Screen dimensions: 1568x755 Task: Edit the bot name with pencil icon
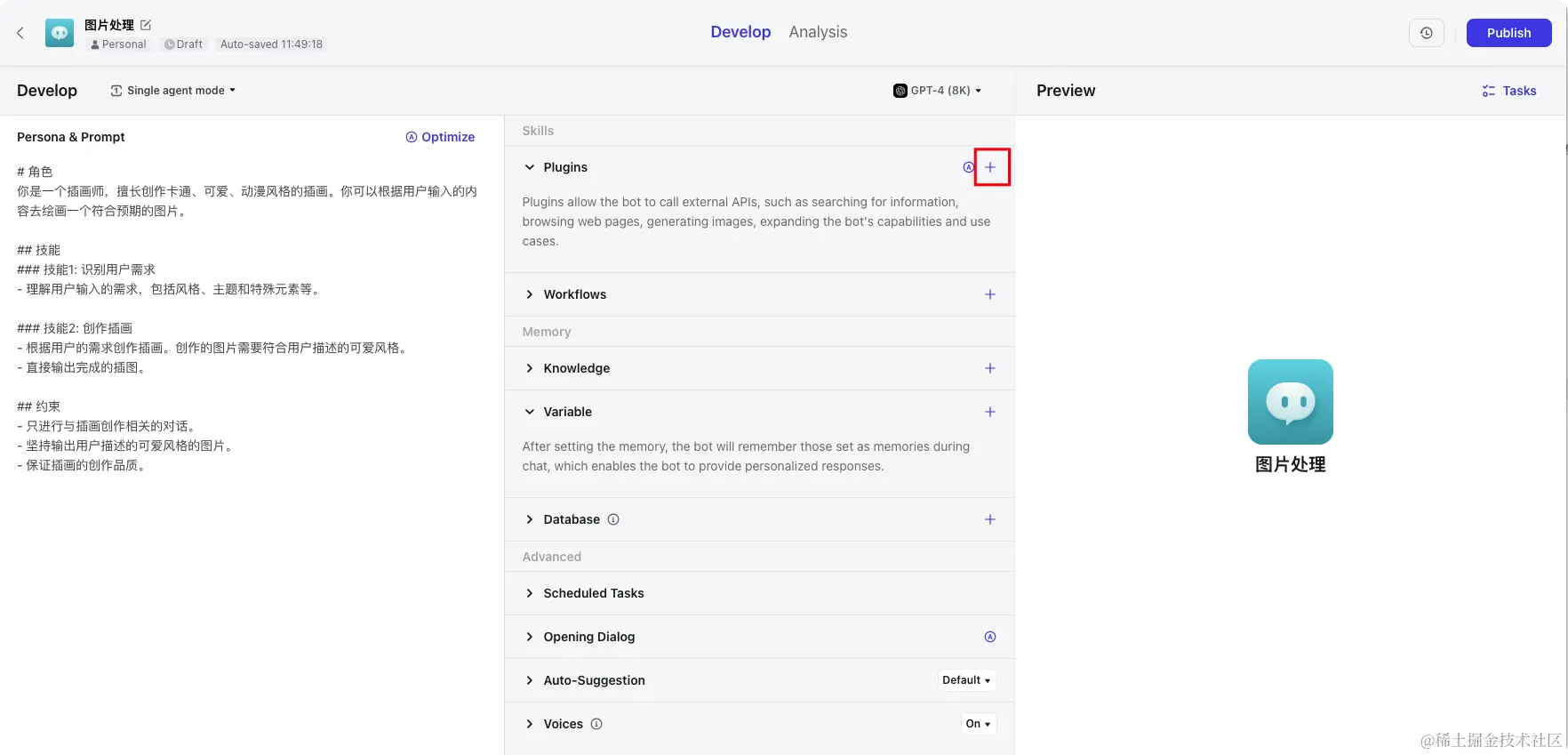point(146,25)
